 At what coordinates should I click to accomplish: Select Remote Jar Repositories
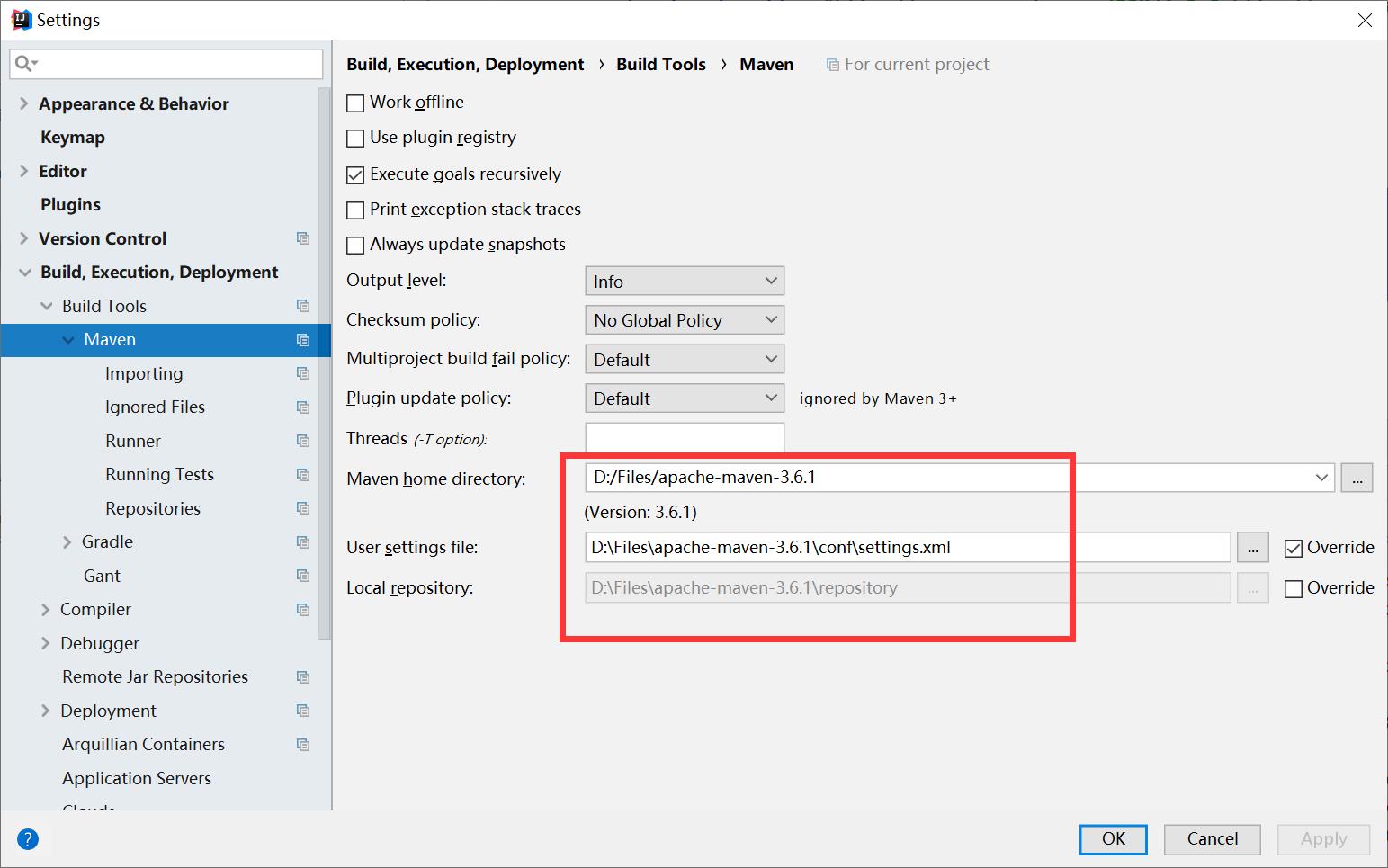pyautogui.click(x=155, y=677)
